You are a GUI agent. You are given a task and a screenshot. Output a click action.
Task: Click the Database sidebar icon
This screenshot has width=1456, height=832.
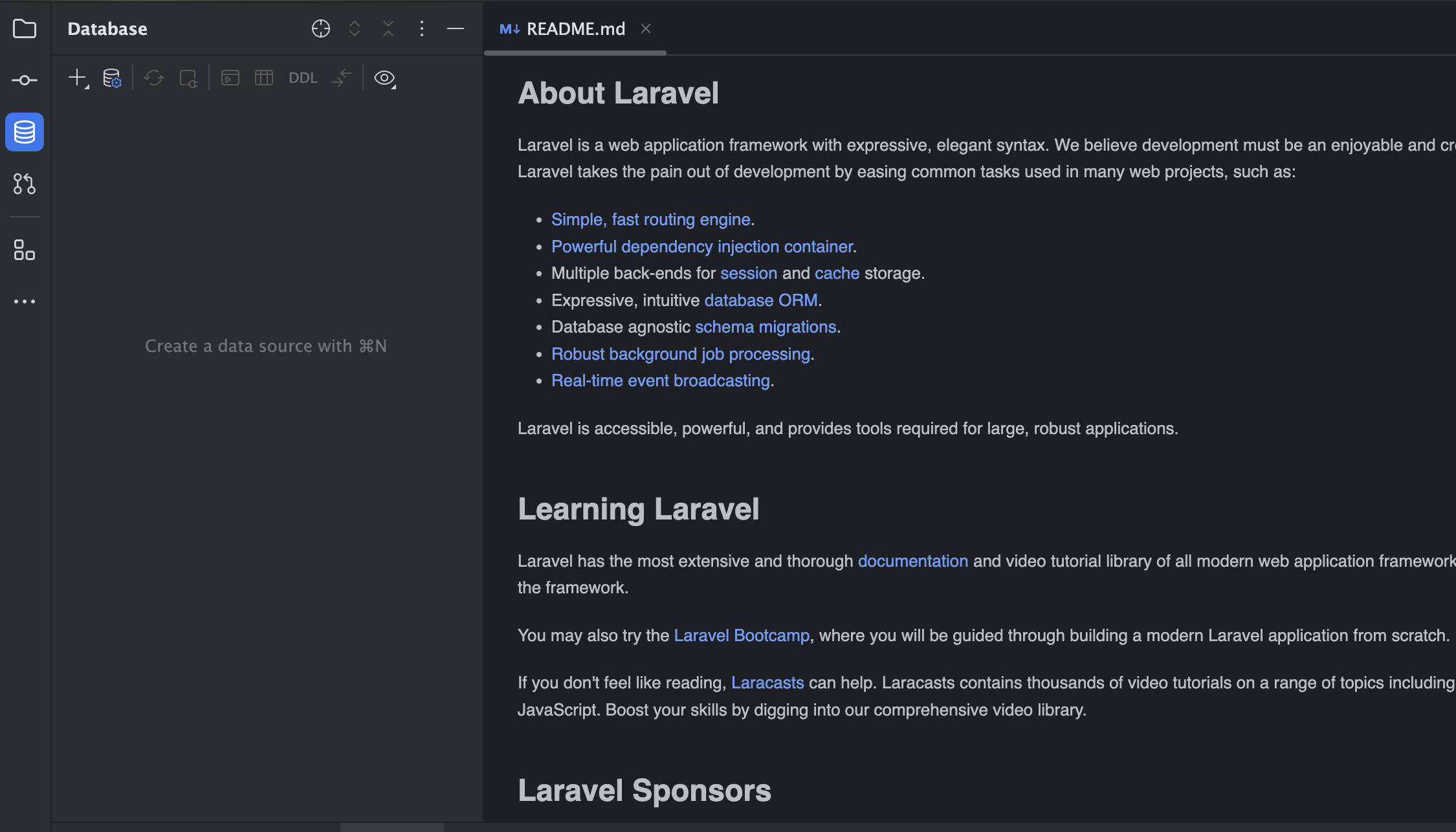pyautogui.click(x=25, y=132)
